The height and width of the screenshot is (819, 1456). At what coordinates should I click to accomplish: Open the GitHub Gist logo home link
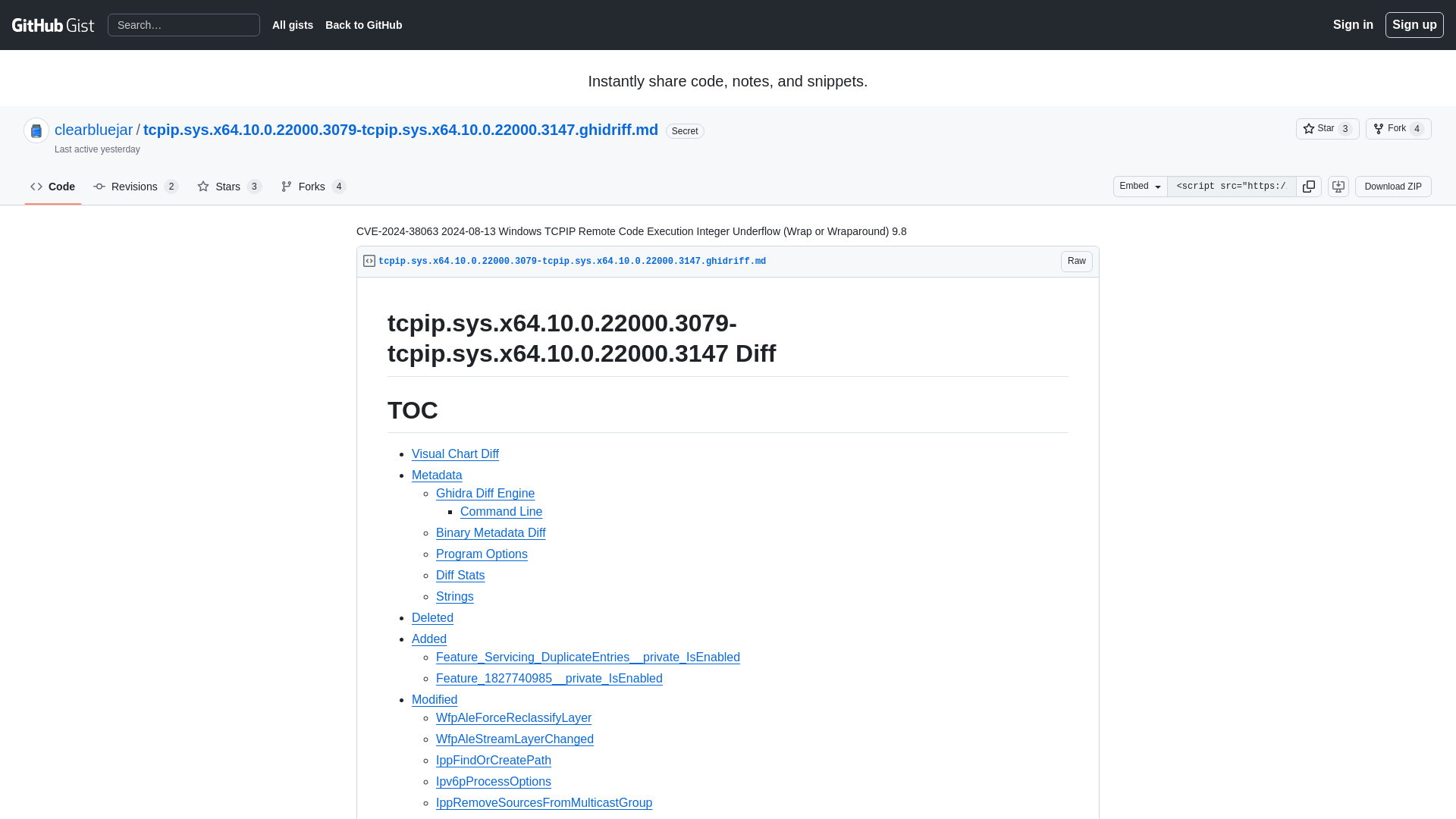coord(53,25)
